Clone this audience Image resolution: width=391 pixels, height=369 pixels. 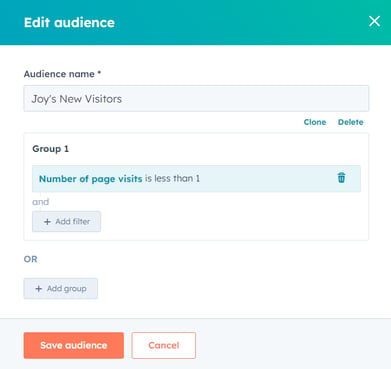point(315,122)
